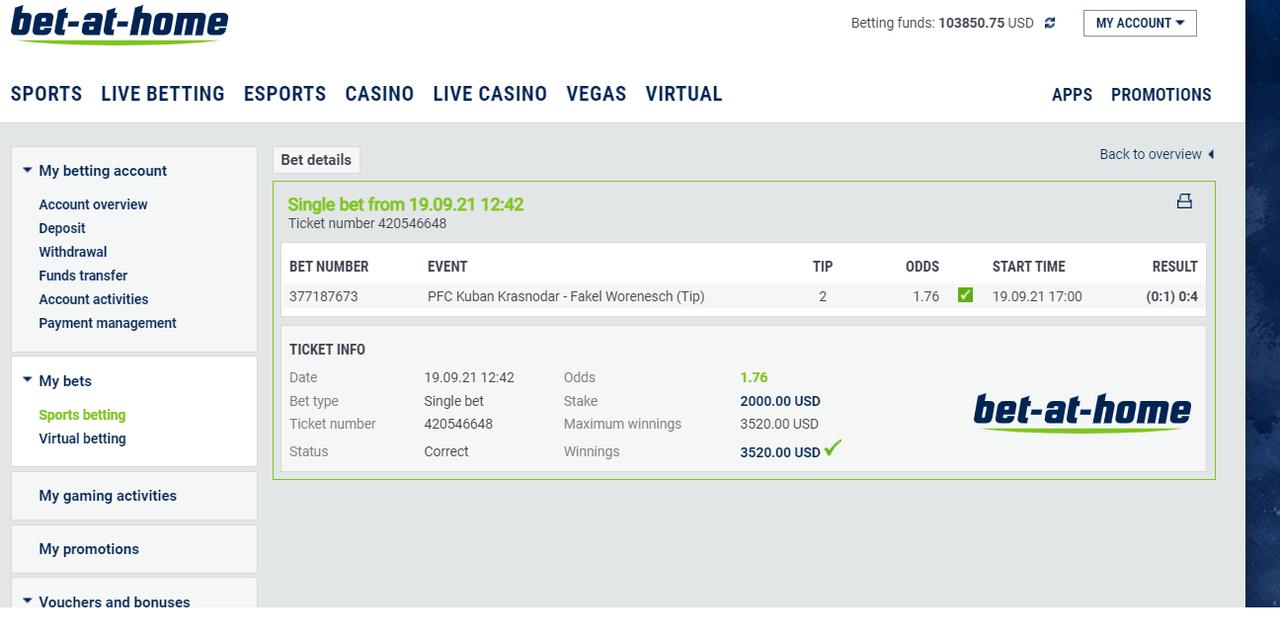
Task: Open the CASINO menu item
Action: (379, 94)
